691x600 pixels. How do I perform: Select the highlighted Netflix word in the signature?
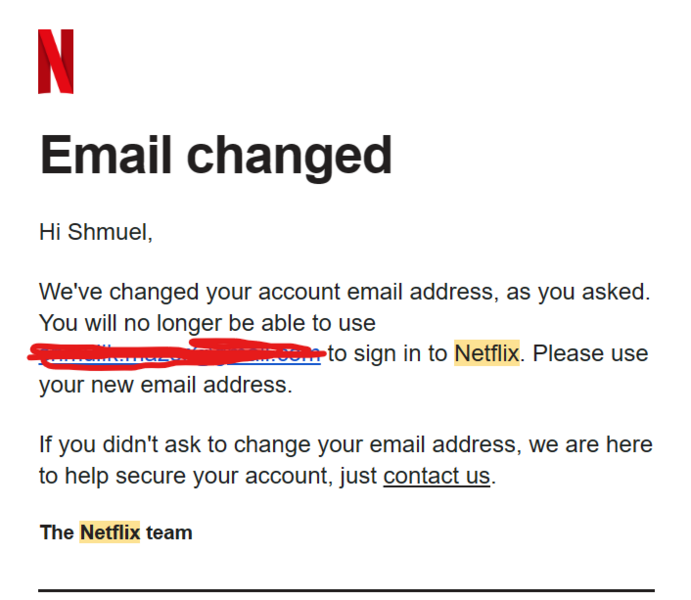(110, 532)
